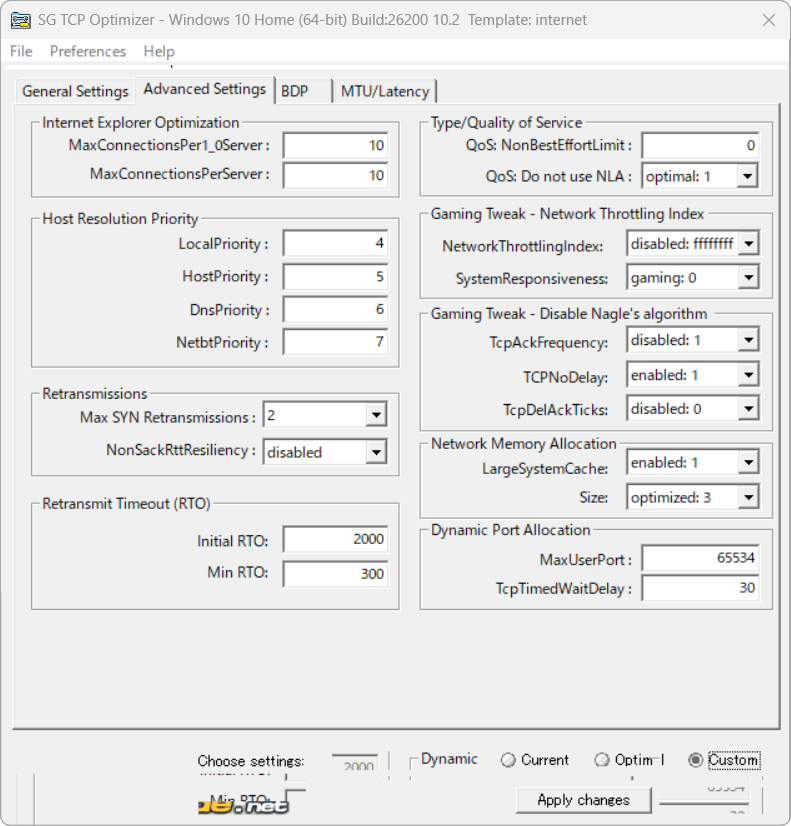Focus the DnsPriority input field
The width and height of the screenshot is (791, 826).
(x=335, y=309)
